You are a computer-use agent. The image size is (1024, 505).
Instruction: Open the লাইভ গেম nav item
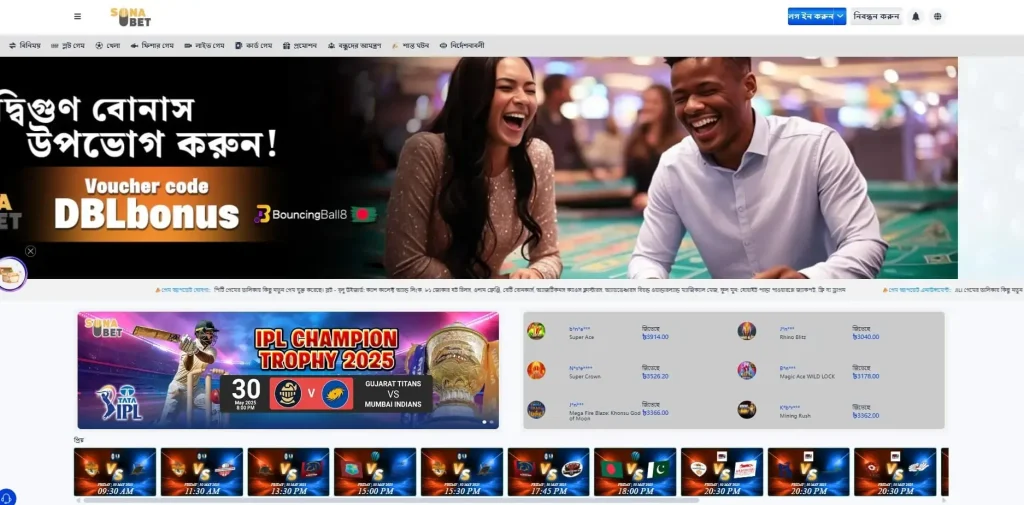tap(204, 46)
